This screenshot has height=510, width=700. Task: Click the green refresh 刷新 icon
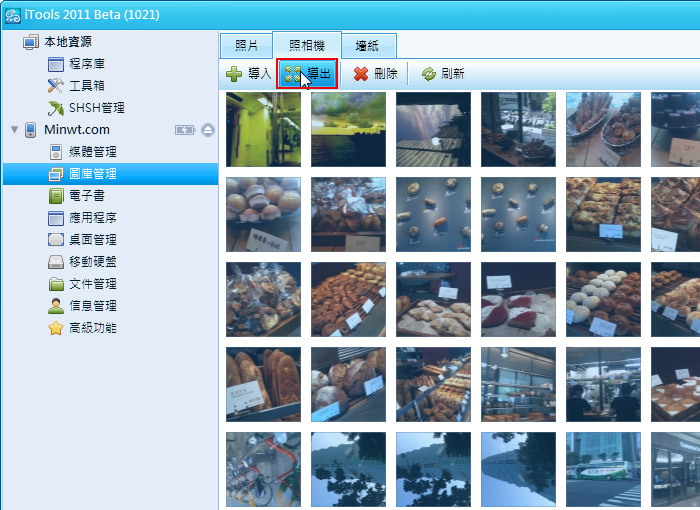[429, 74]
